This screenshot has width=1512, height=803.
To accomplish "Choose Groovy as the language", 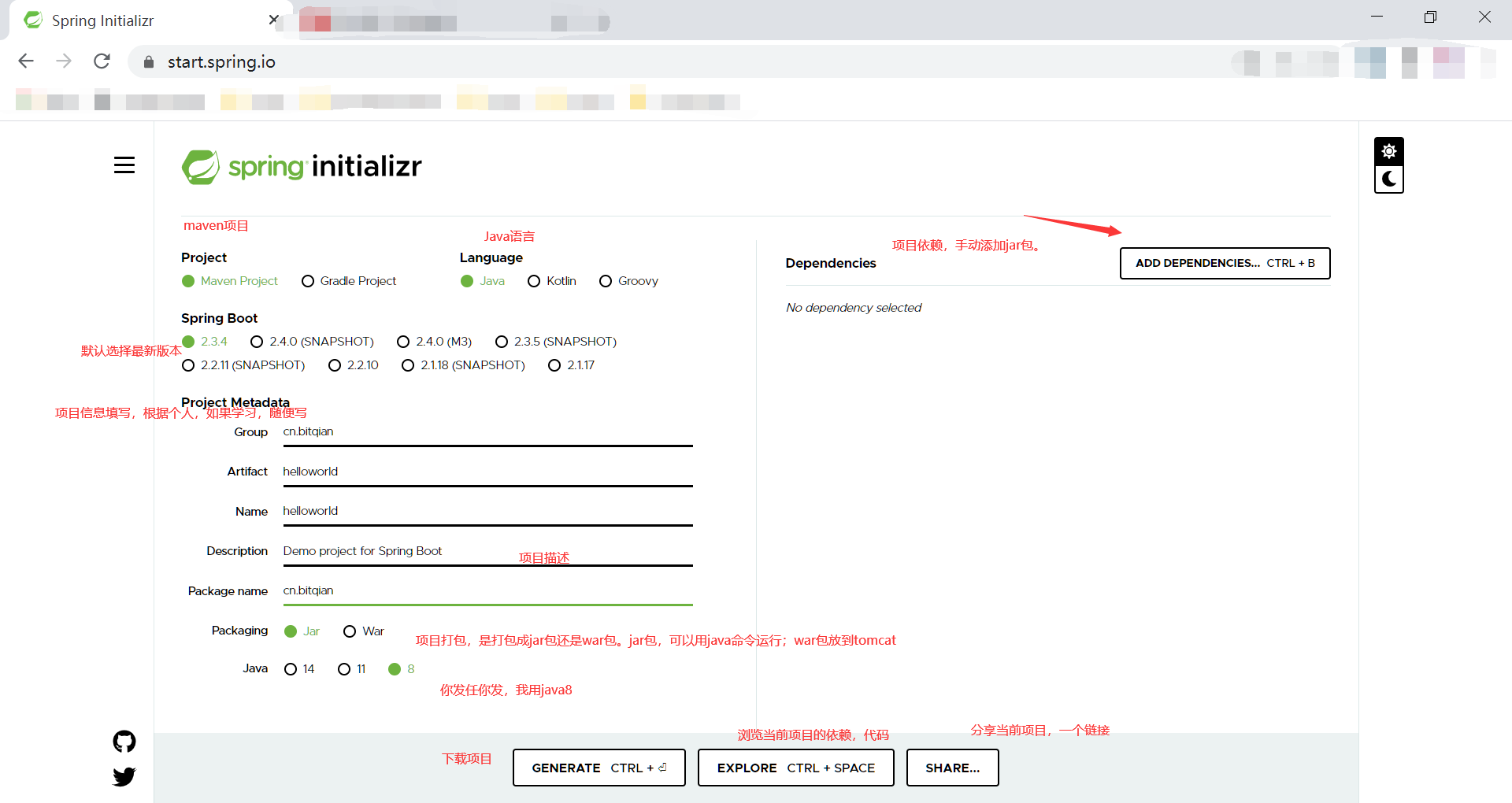I will (628, 281).
